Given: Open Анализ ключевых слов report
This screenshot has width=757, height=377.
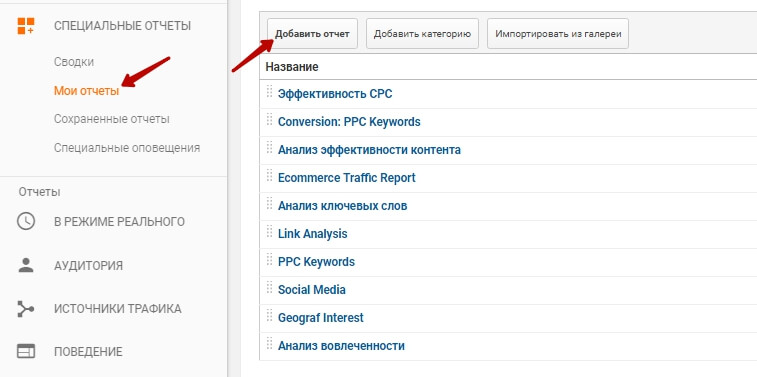Looking at the screenshot, I should tap(342, 206).
